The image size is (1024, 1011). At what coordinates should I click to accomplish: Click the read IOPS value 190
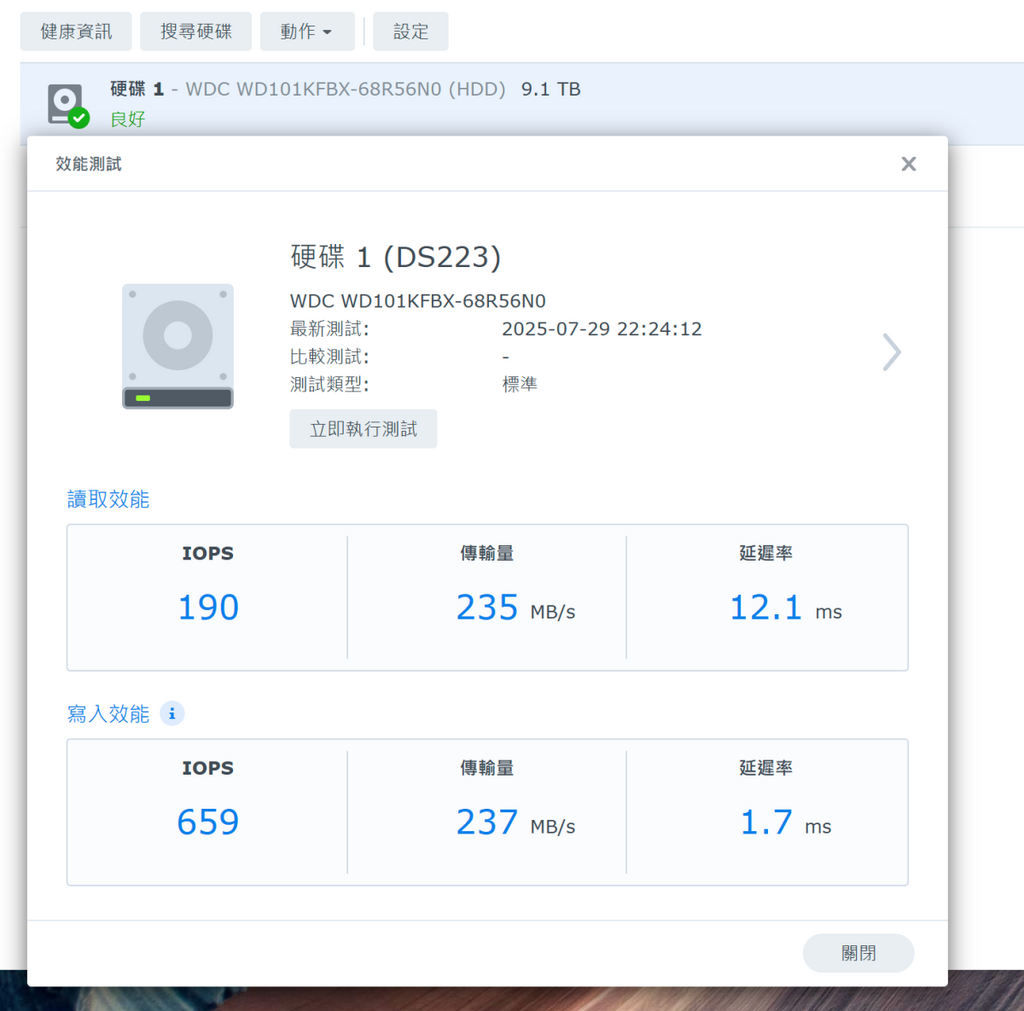[x=208, y=607]
